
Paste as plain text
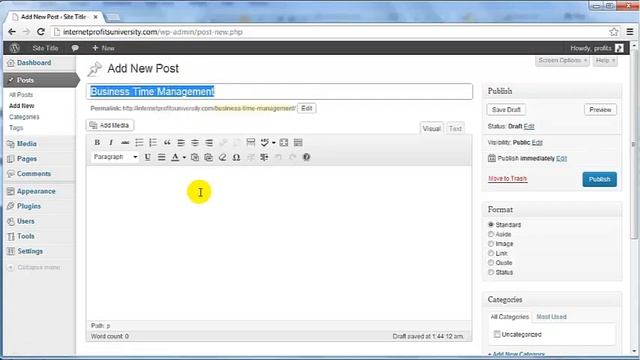195,157
